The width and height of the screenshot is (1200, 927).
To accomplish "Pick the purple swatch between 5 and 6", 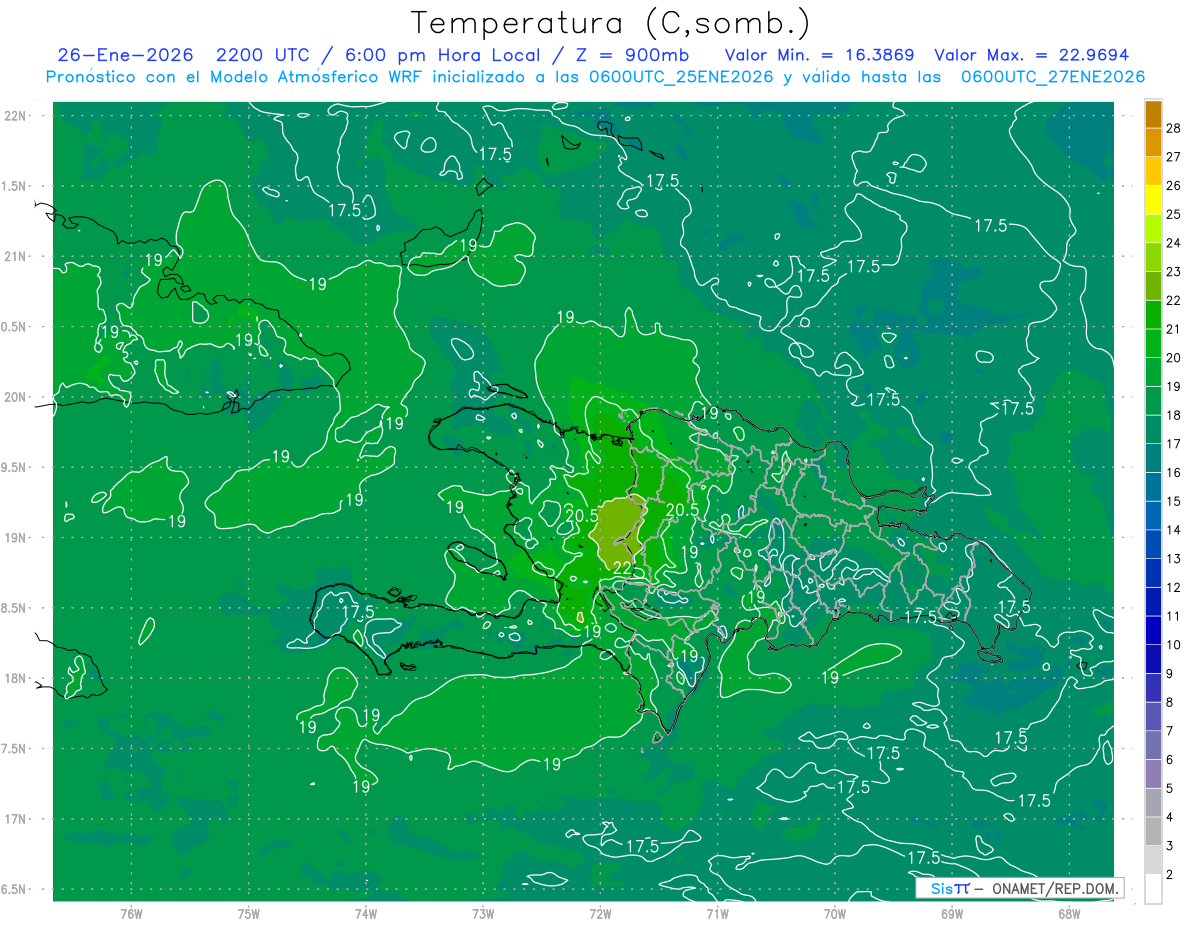I will [1153, 774].
